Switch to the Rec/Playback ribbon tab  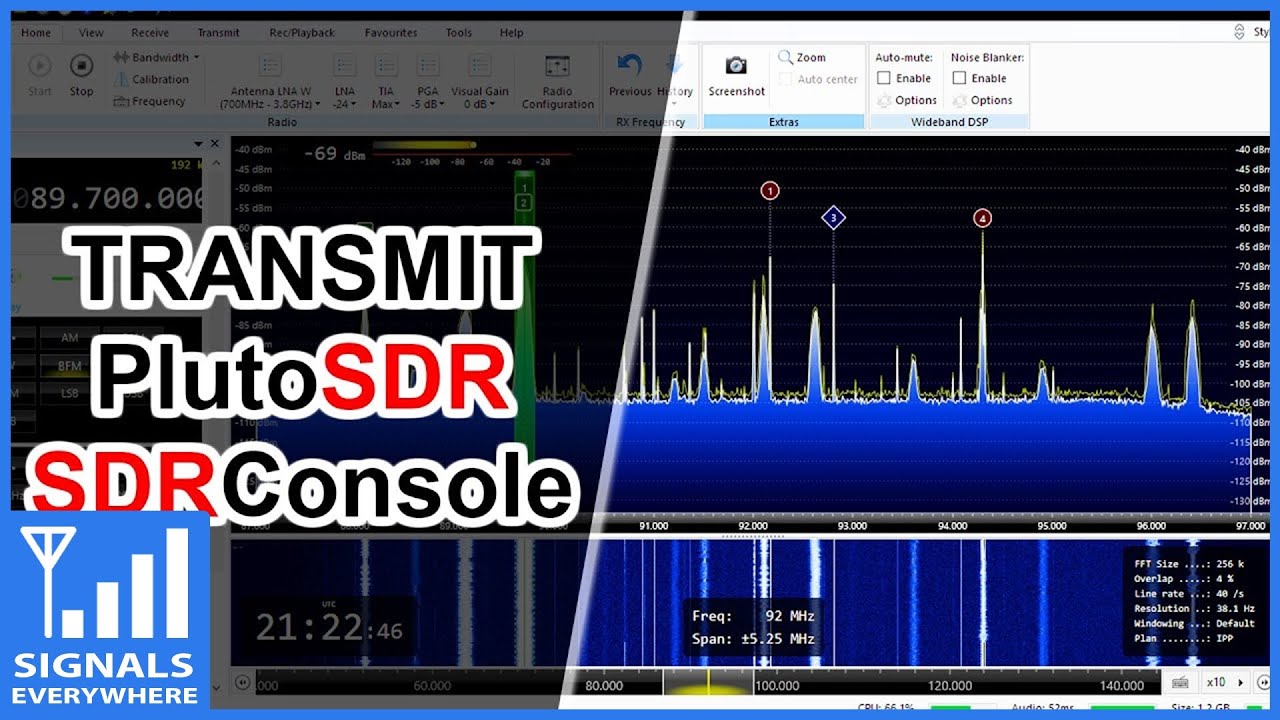pos(302,33)
